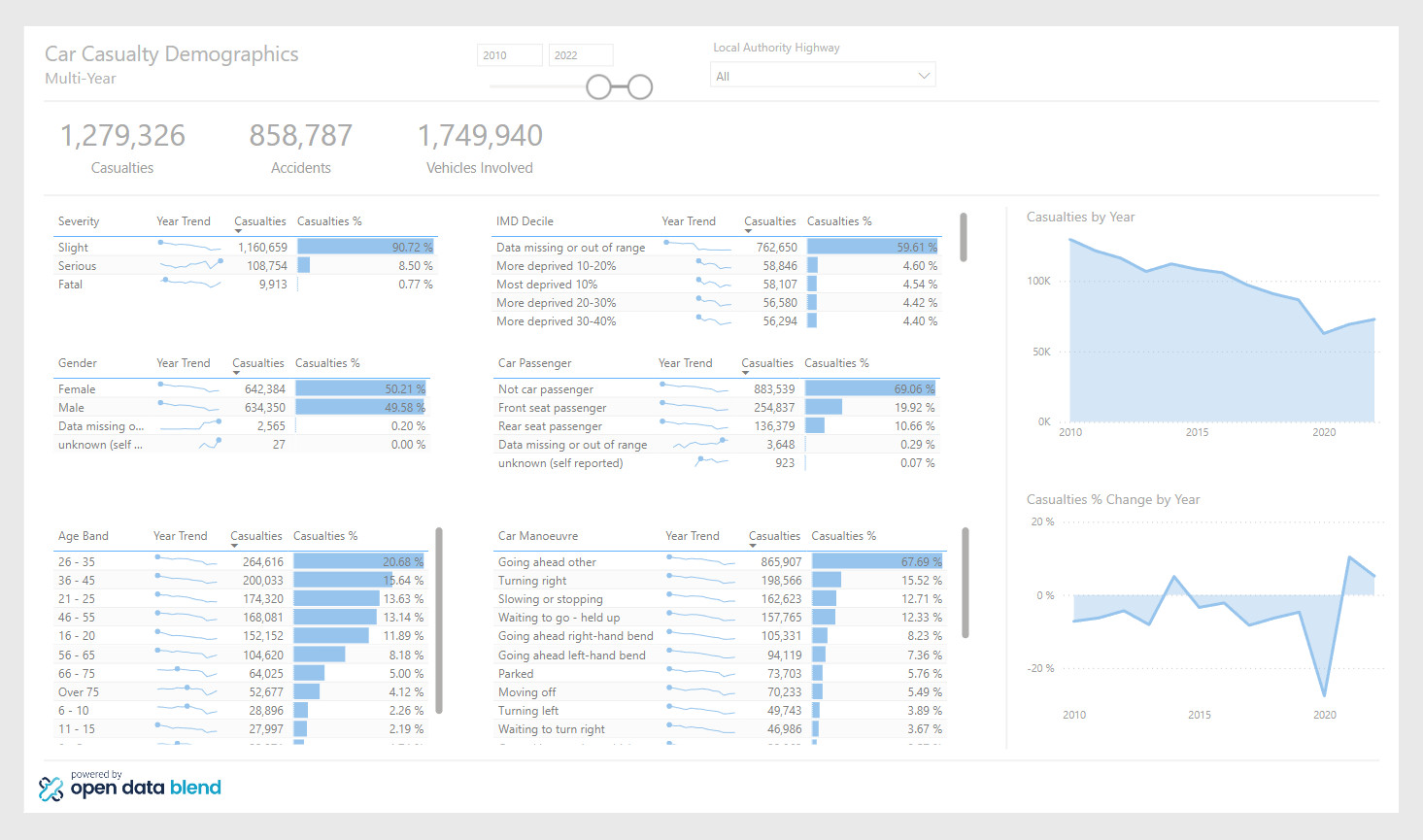1423x840 pixels.
Task: Open the Local Authority Highway dropdown
Action: [x=823, y=76]
